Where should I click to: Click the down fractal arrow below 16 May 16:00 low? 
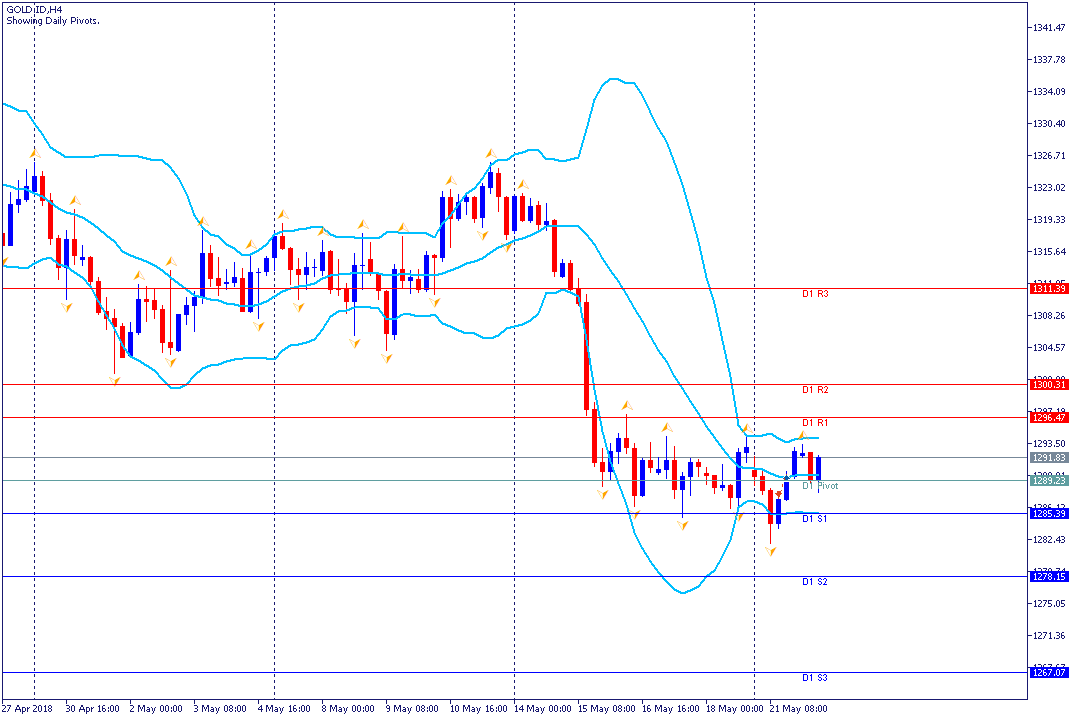(682, 526)
